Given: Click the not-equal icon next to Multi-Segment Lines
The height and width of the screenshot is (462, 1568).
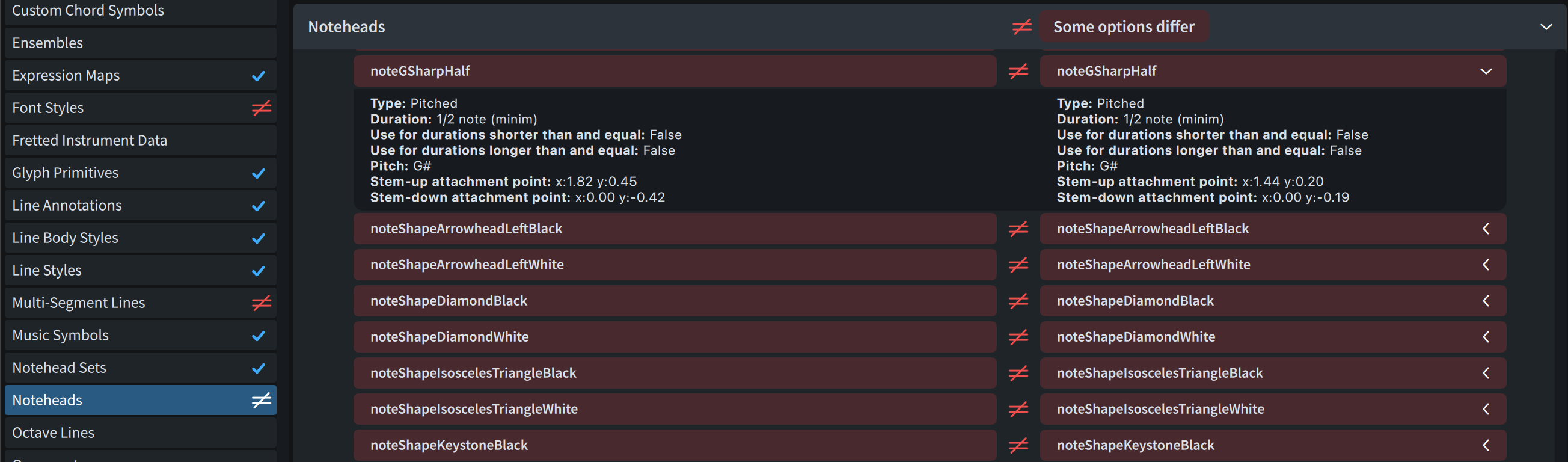Looking at the screenshot, I should click(261, 303).
